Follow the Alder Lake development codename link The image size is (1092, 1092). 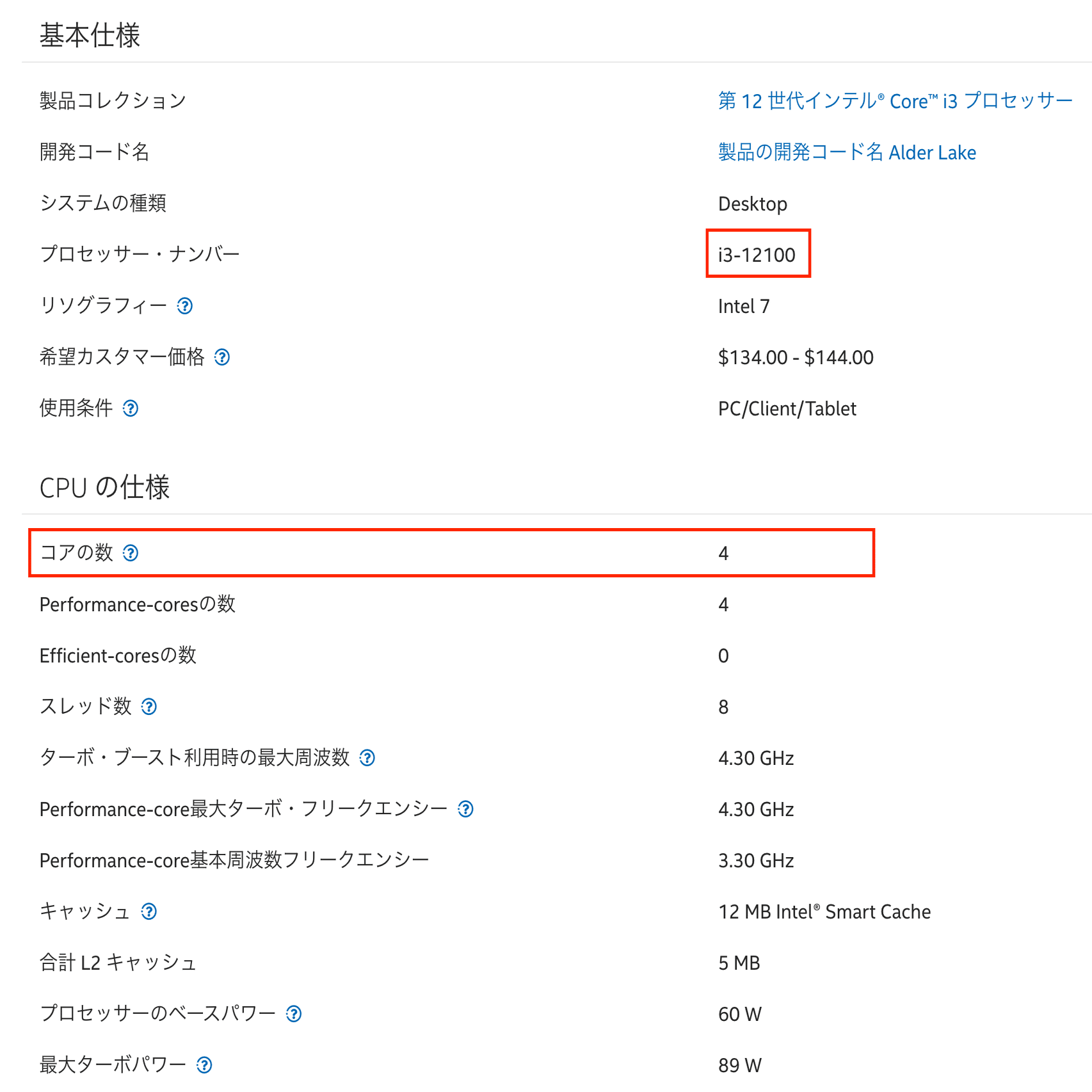pos(847,152)
